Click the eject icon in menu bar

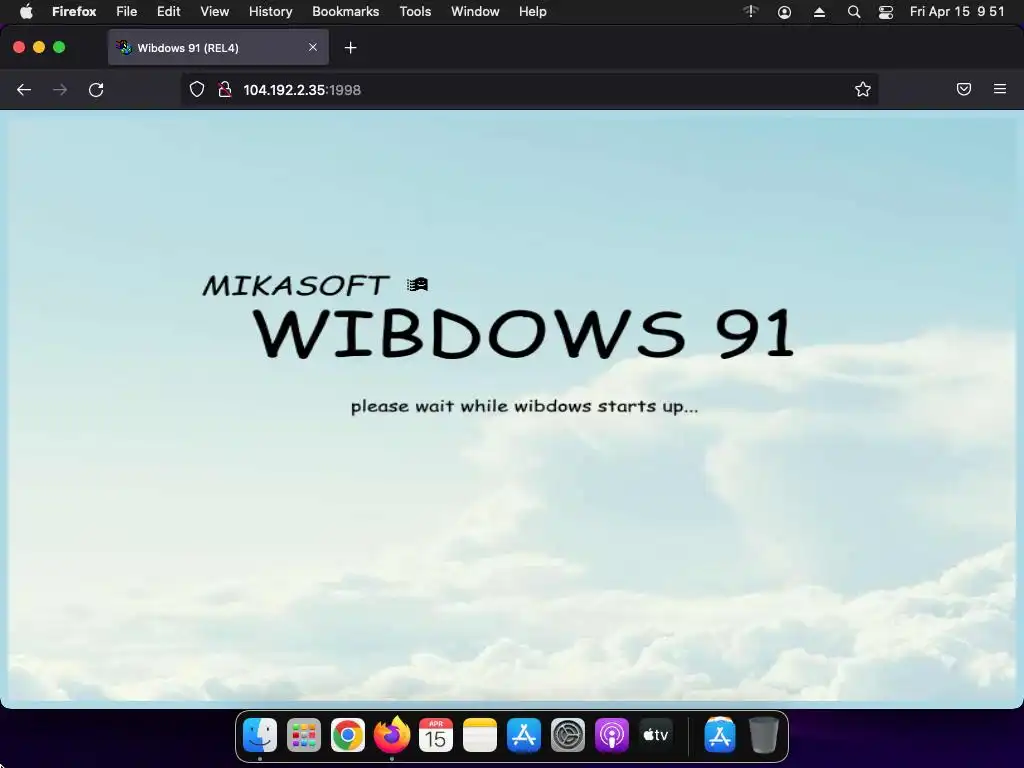pyautogui.click(x=819, y=12)
